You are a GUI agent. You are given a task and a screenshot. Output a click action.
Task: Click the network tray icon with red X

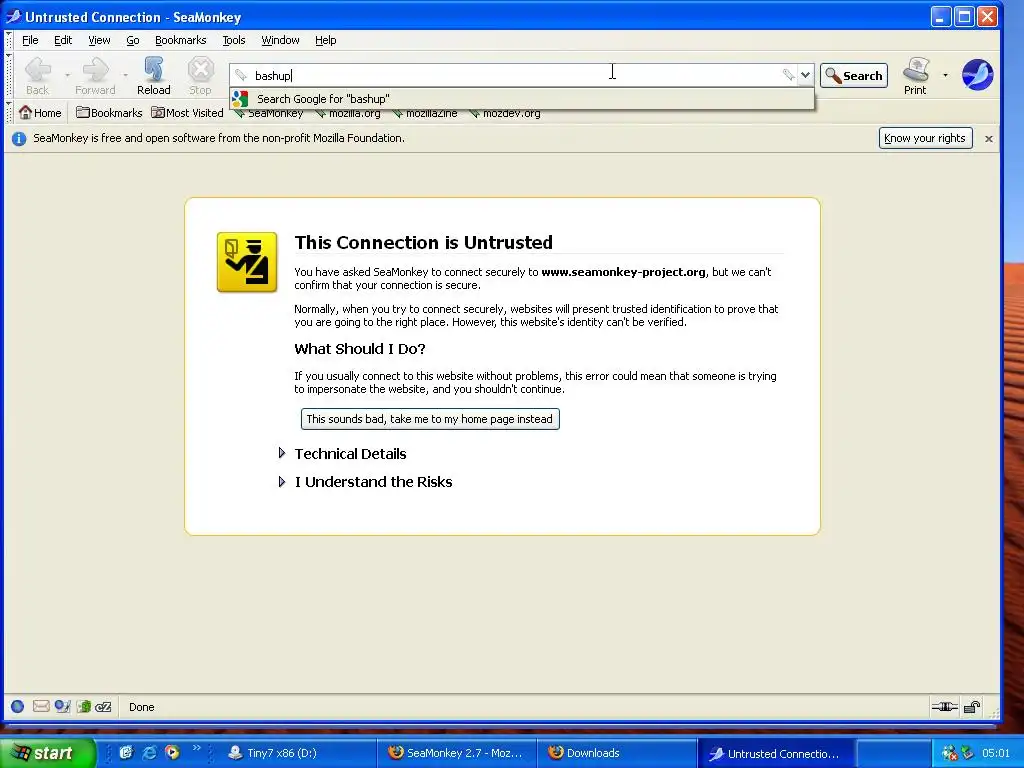click(949, 752)
